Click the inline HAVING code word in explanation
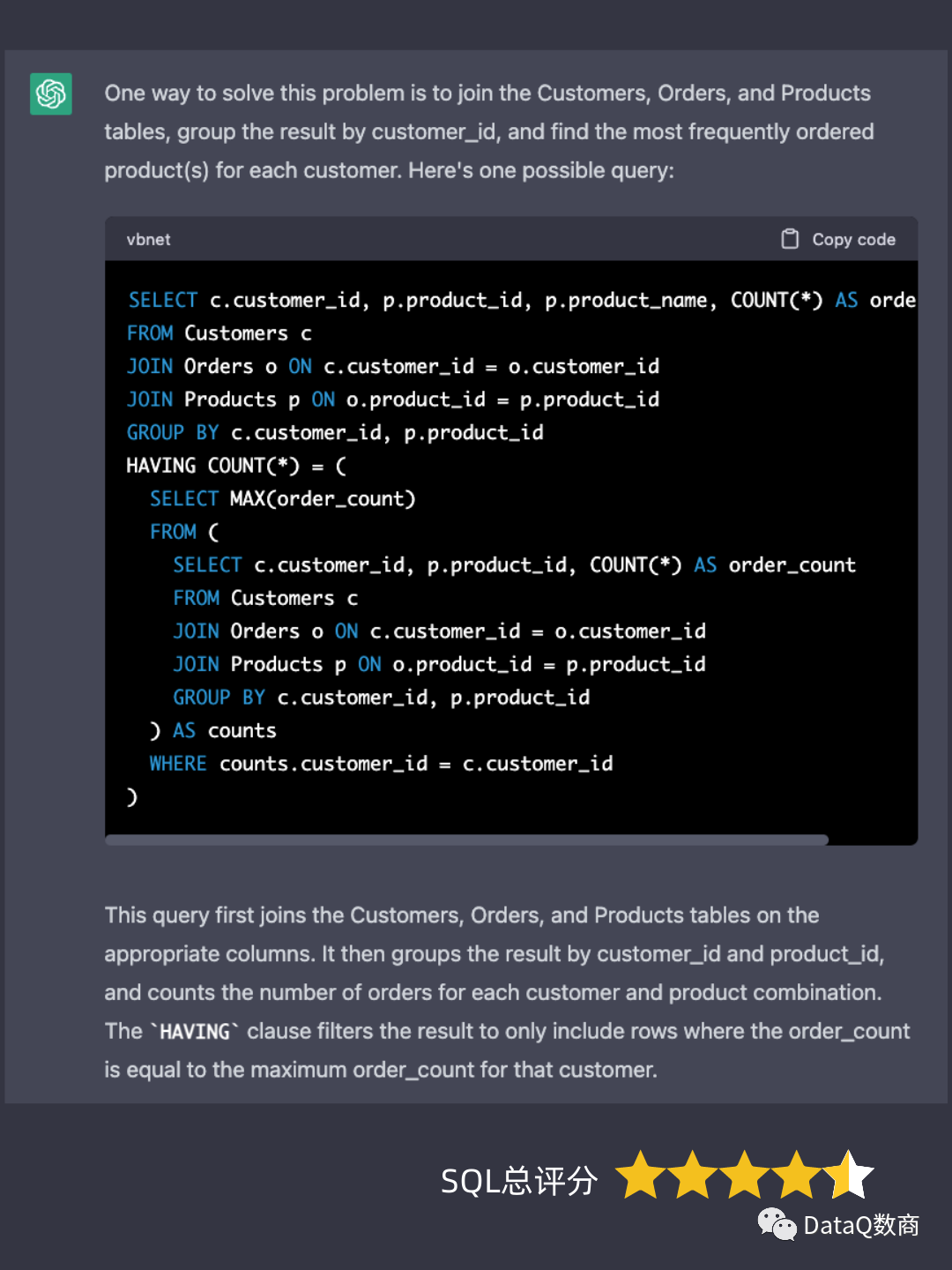This screenshot has height=1270, width=952. (x=195, y=1031)
